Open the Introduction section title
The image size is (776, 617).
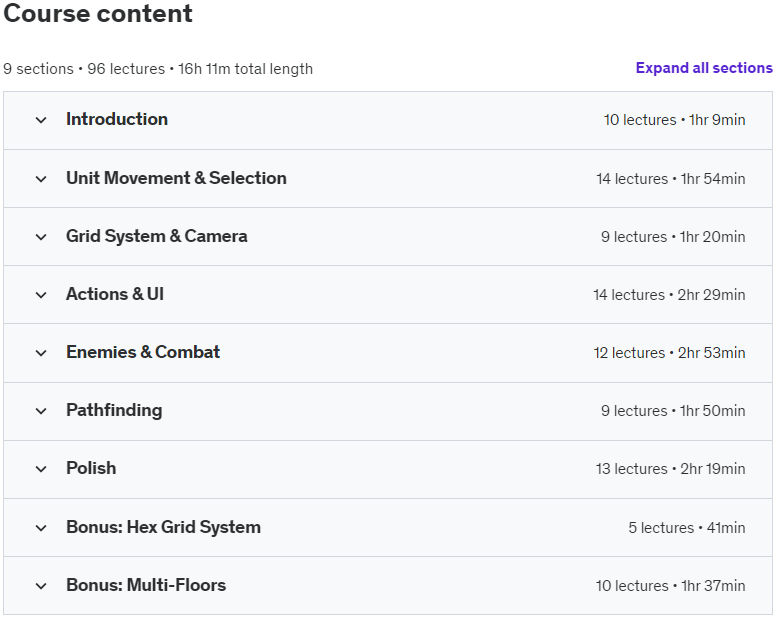coord(117,119)
